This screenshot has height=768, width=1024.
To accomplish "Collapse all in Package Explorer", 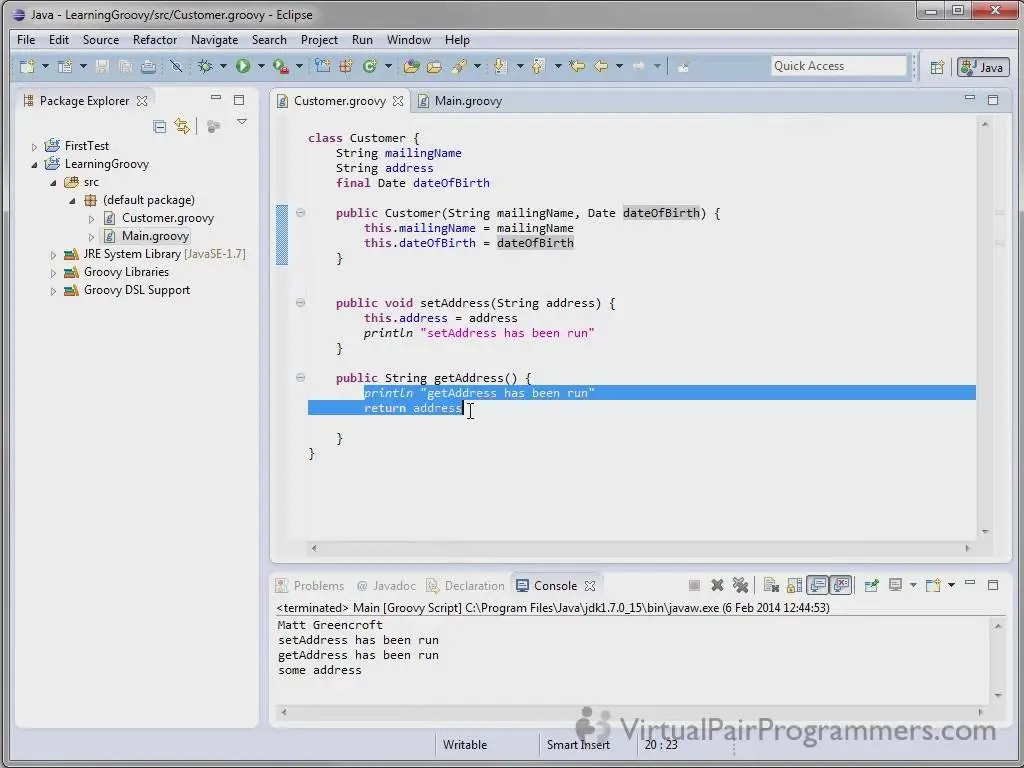I will pyautogui.click(x=159, y=126).
